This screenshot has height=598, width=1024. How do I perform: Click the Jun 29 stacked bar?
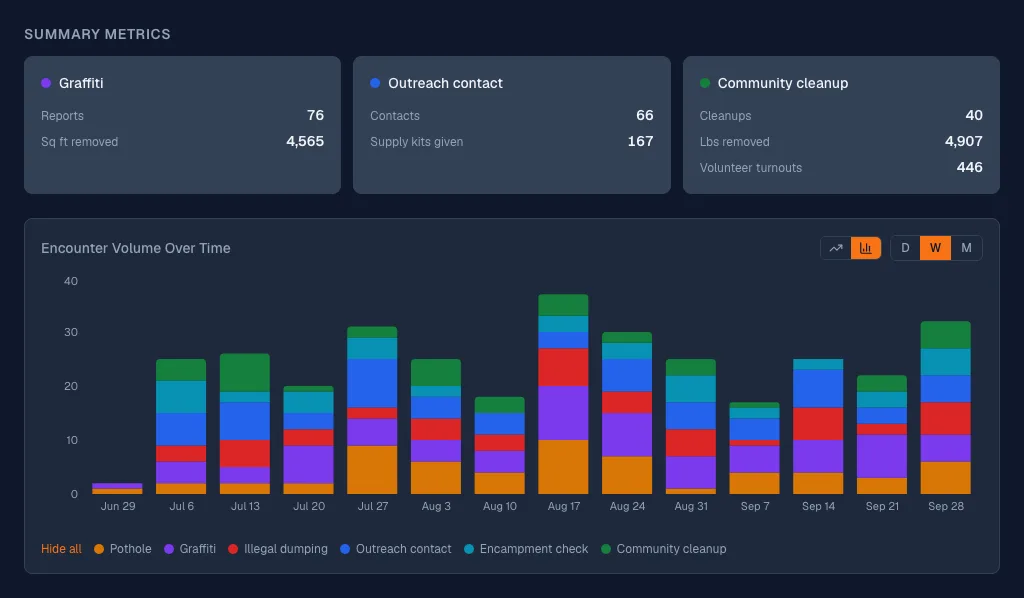click(118, 488)
